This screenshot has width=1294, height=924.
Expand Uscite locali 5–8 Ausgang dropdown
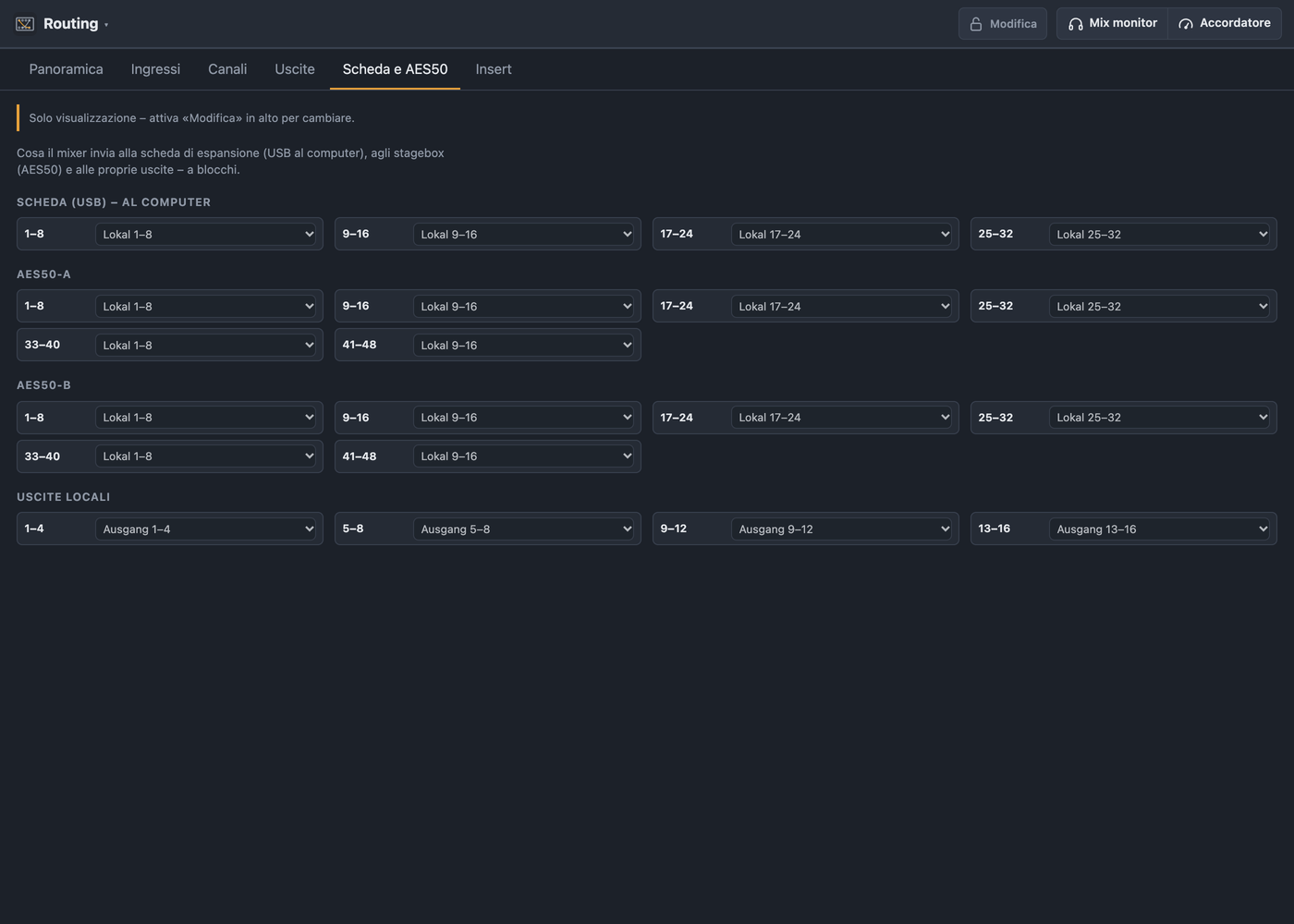click(x=524, y=529)
